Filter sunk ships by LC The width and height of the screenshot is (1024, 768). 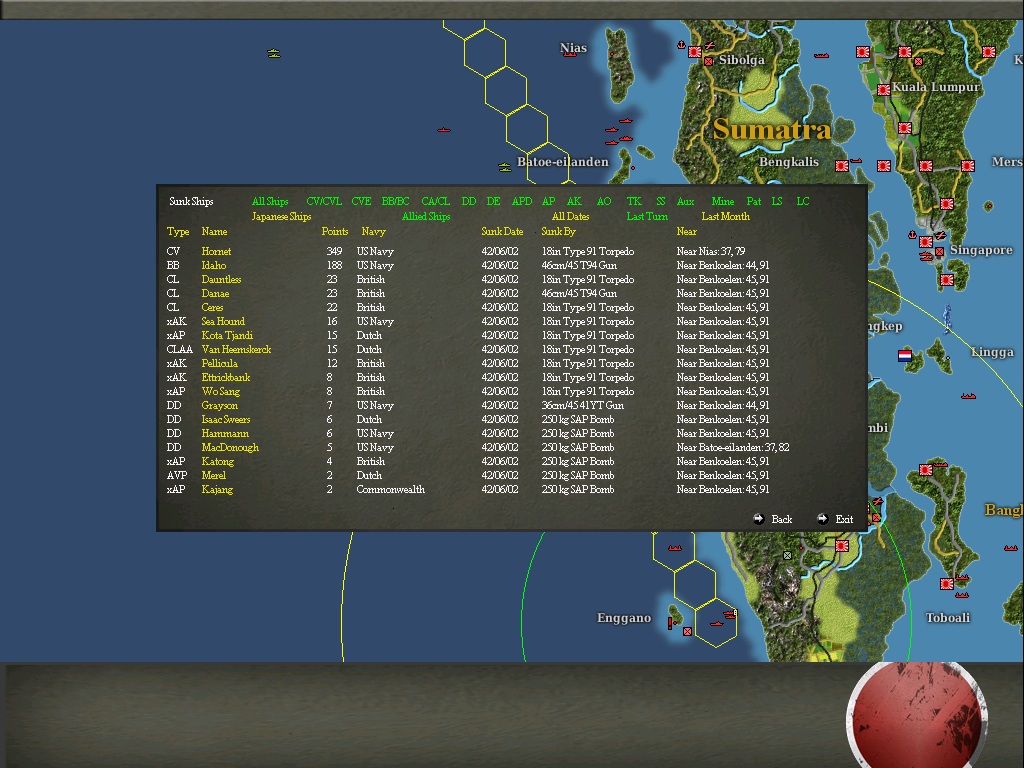pyautogui.click(x=803, y=201)
